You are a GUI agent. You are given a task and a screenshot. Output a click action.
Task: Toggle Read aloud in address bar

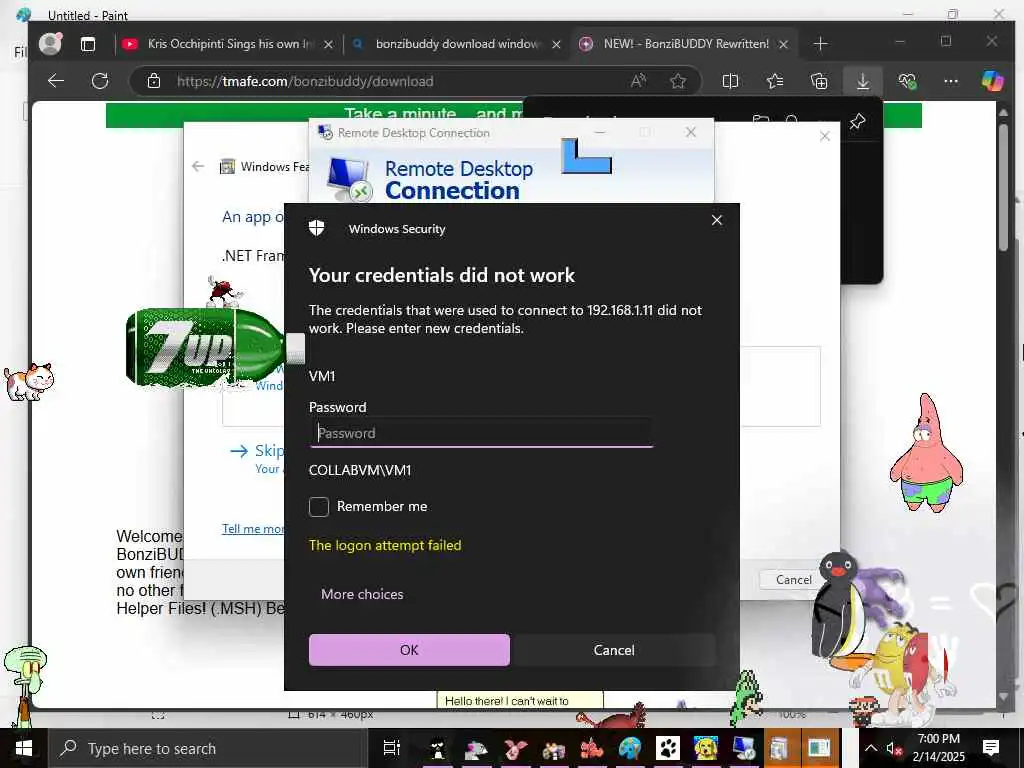pos(638,81)
